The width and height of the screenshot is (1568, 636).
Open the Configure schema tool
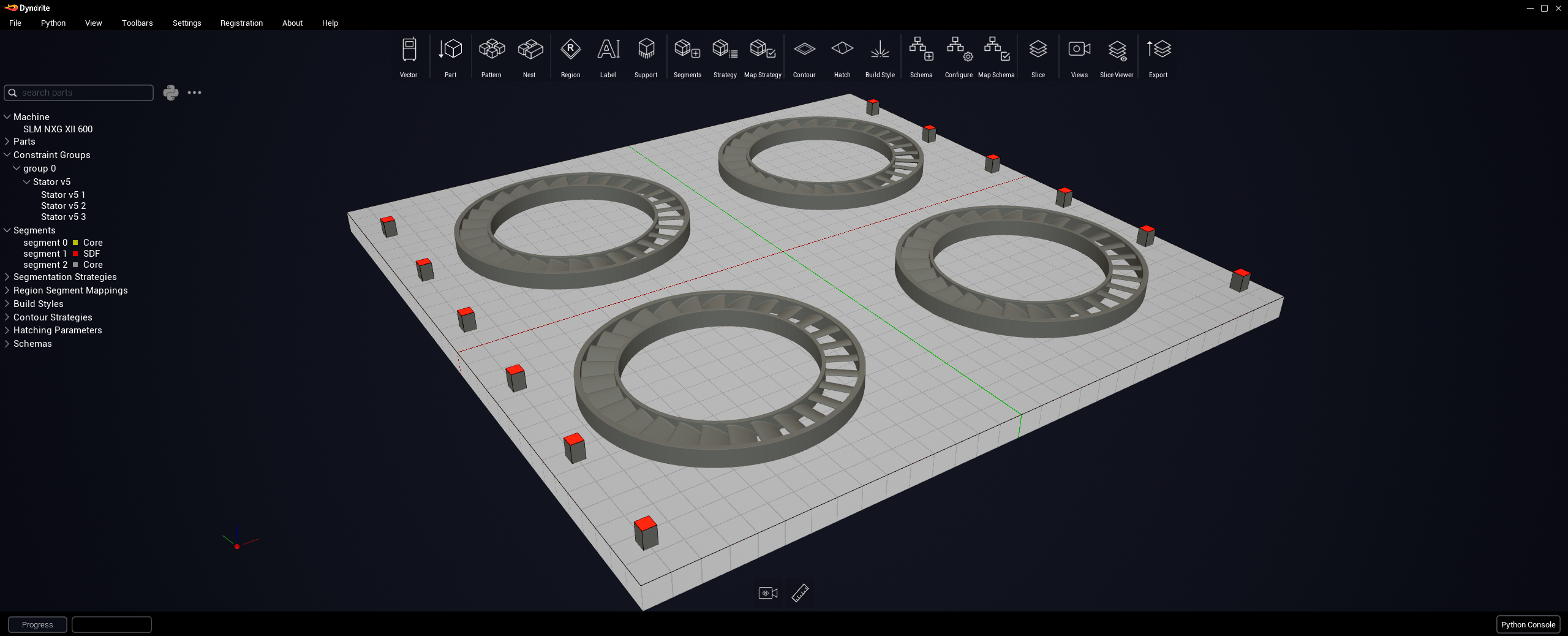coord(959,57)
